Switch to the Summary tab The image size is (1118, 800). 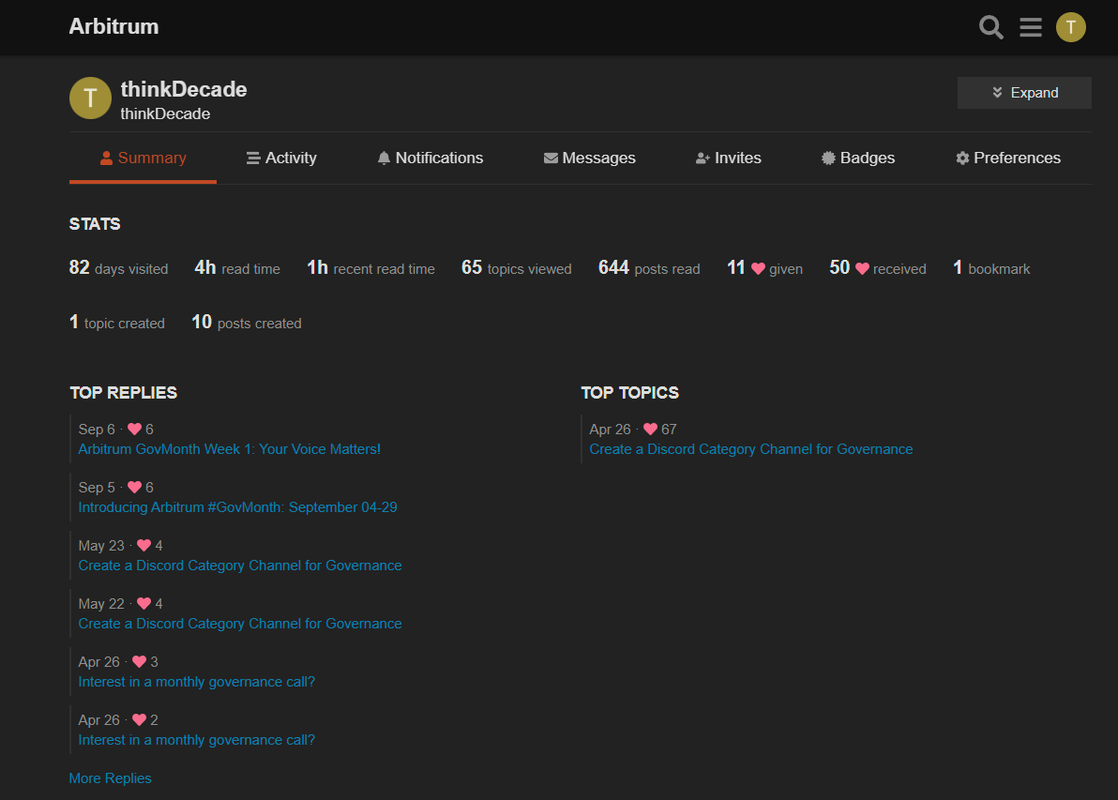click(143, 158)
